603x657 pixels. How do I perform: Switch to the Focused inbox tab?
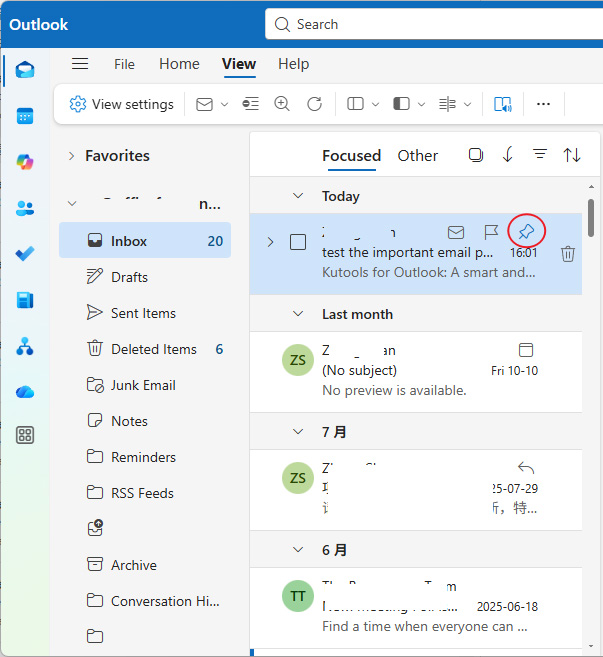click(x=352, y=156)
